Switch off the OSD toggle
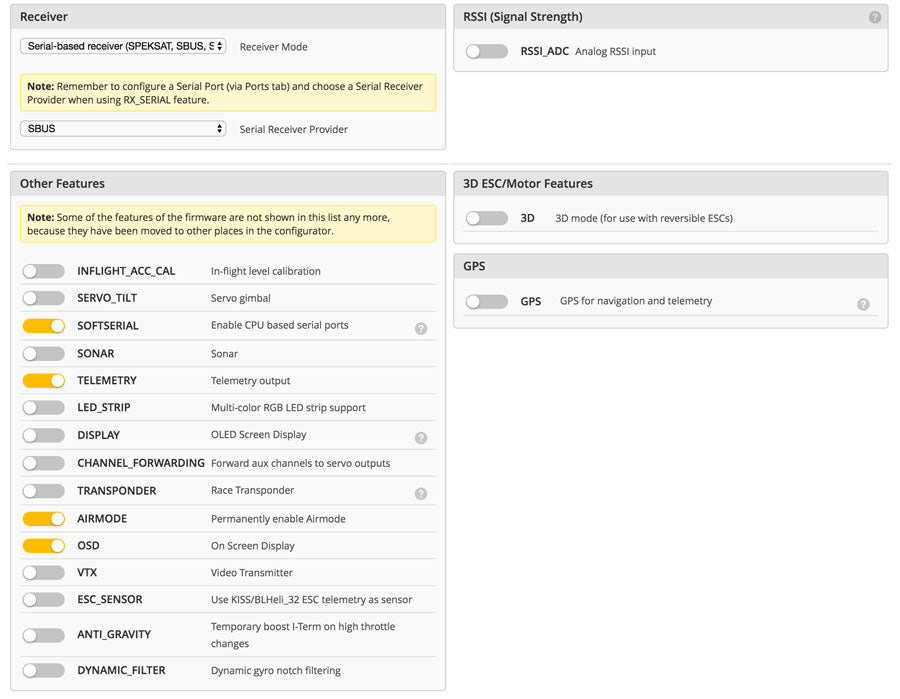 [44, 545]
